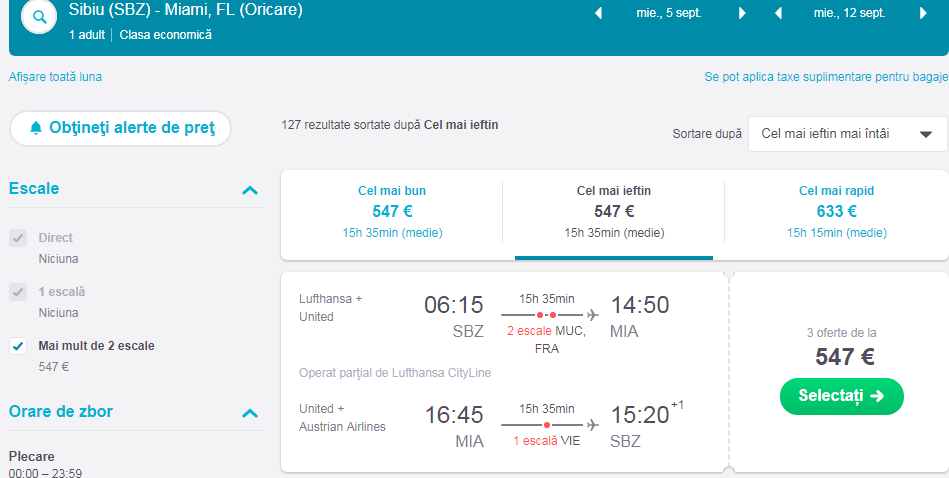Toggle the Direct flights checkbox
949x478 pixels.
pyautogui.click(x=18, y=238)
